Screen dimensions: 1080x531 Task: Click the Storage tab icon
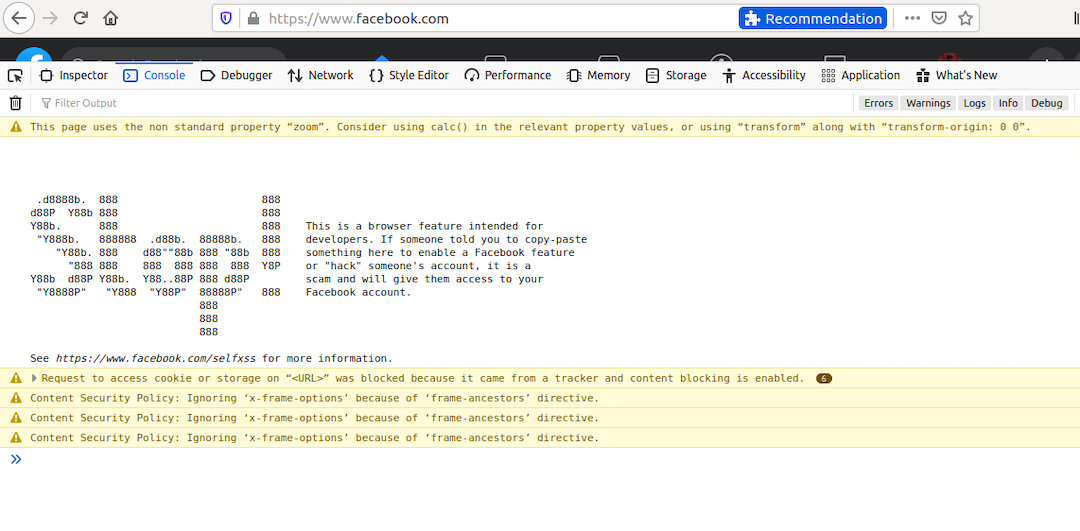pyautogui.click(x=652, y=76)
